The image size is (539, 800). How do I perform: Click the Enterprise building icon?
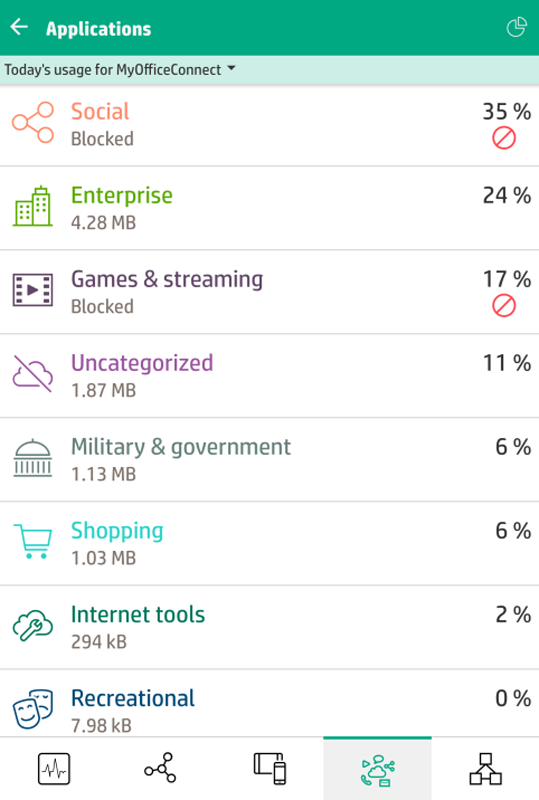(33, 206)
